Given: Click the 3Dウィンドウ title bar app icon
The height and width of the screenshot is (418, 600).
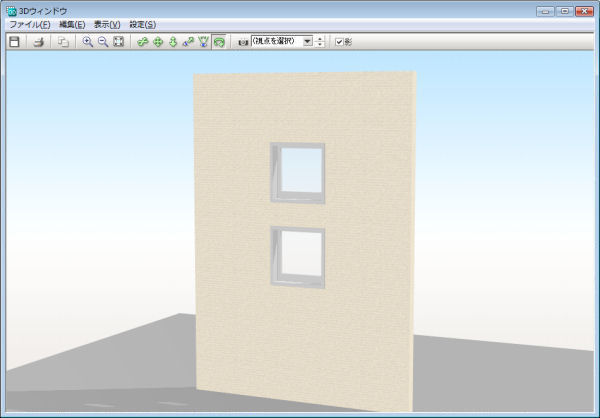Looking at the screenshot, I should [11, 10].
